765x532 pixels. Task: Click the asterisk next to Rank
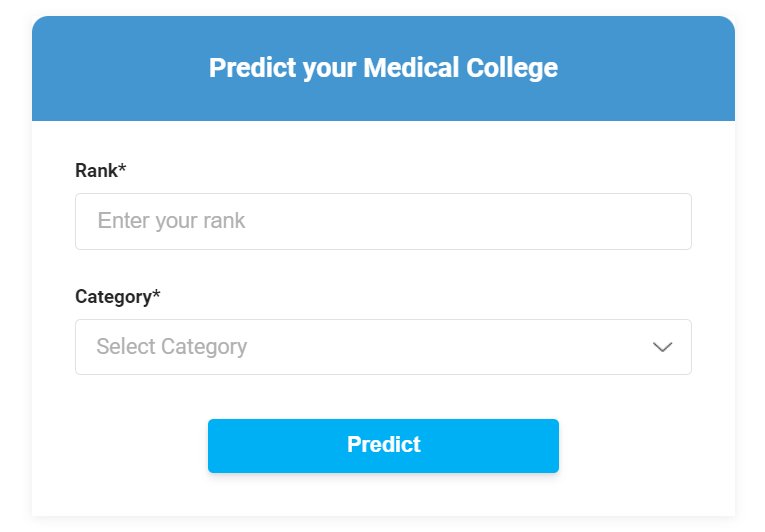(122, 169)
